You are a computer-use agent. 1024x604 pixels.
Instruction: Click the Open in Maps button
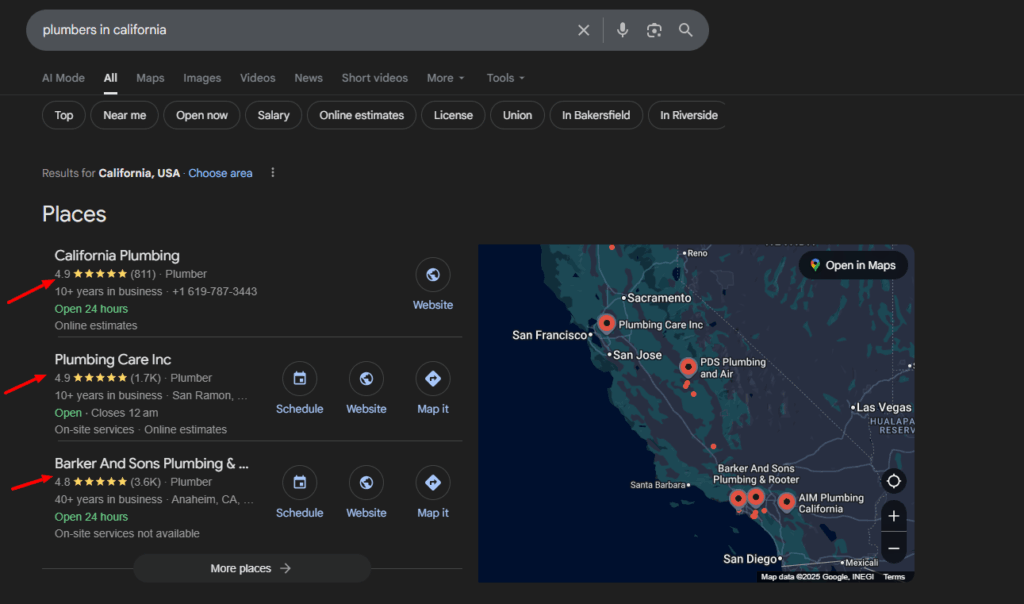point(853,265)
